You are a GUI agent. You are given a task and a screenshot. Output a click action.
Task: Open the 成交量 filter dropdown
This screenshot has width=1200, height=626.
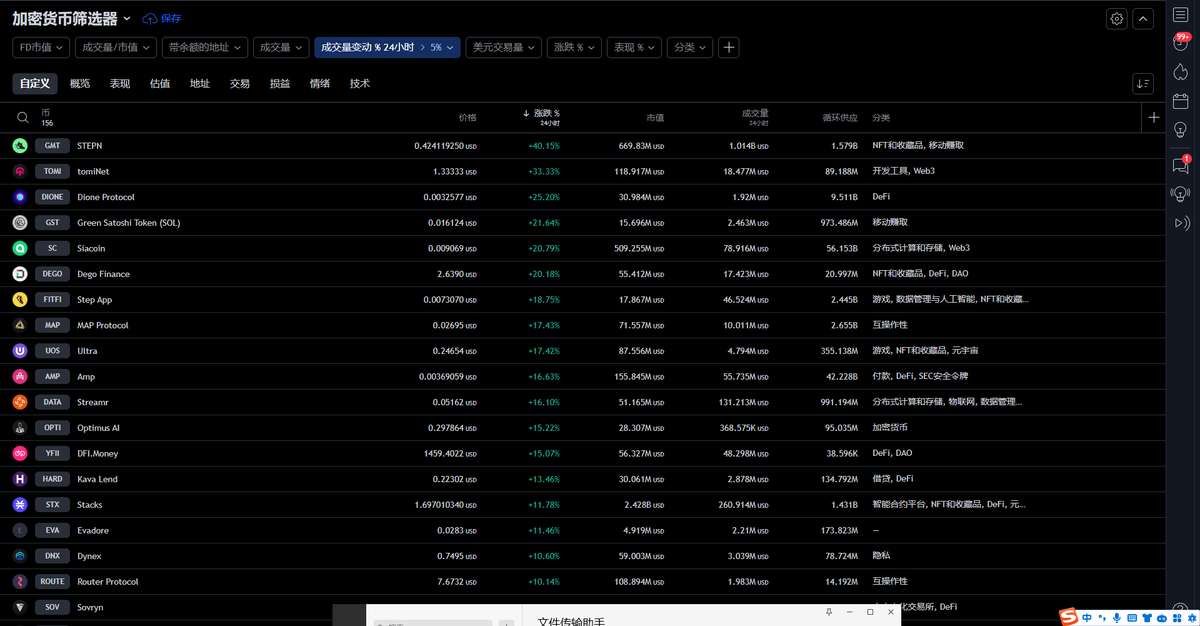coord(281,47)
